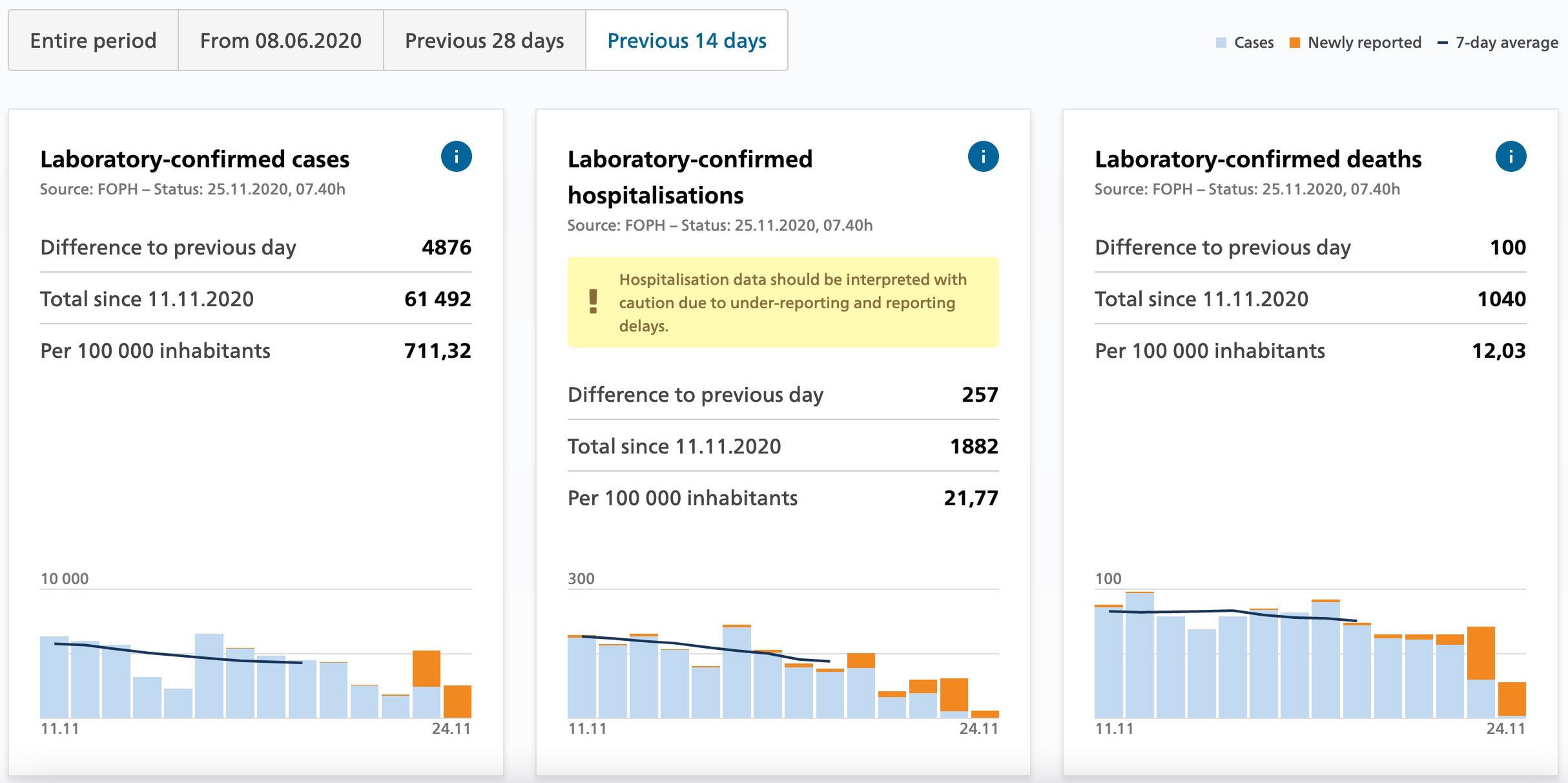Open info icon for Laboratory-confirmed deaths
The image size is (1568, 783).
pyautogui.click(x=1511, y=157)
